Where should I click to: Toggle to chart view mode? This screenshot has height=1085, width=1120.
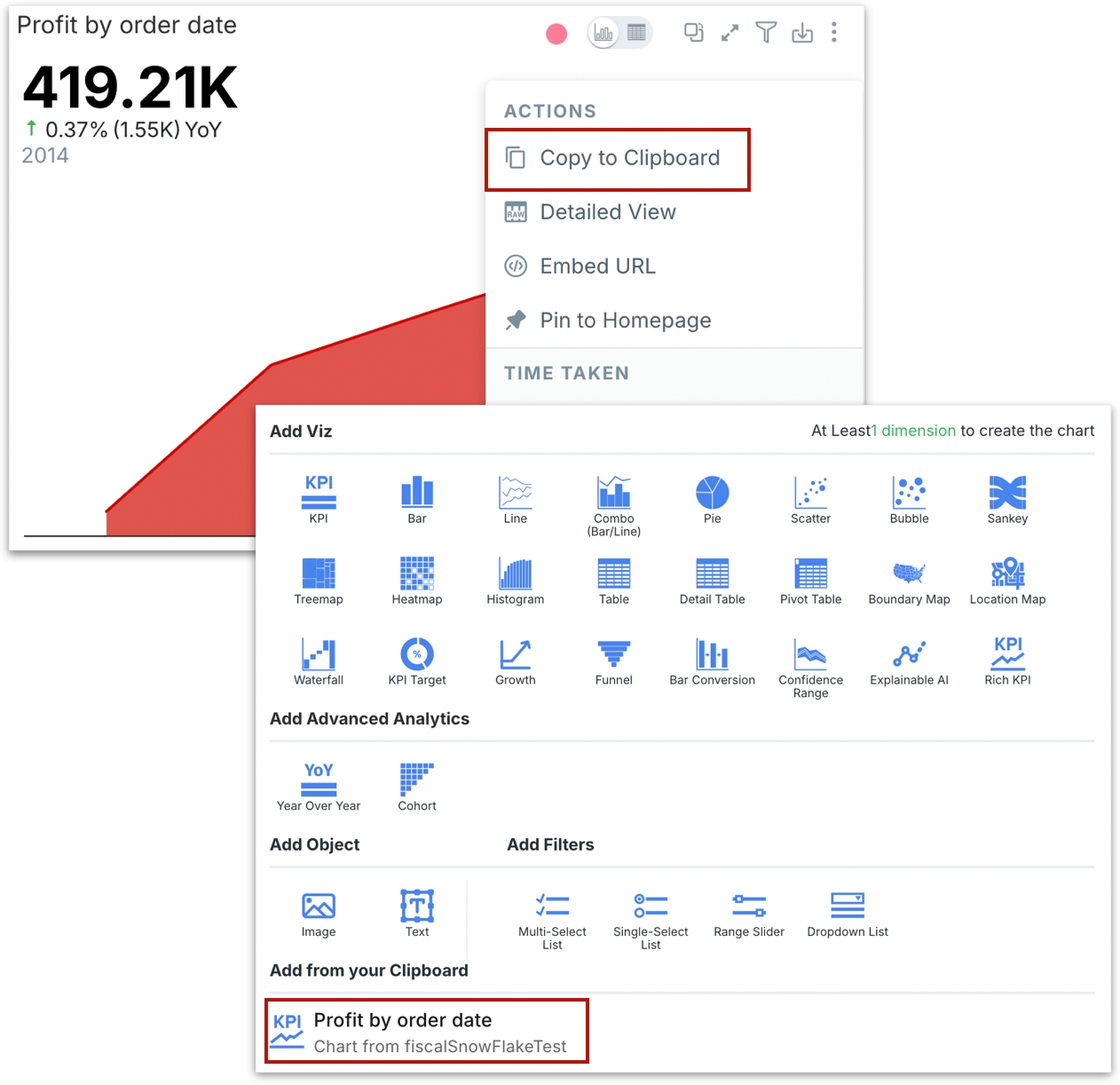pyautogui.click(x=603, y=34)
